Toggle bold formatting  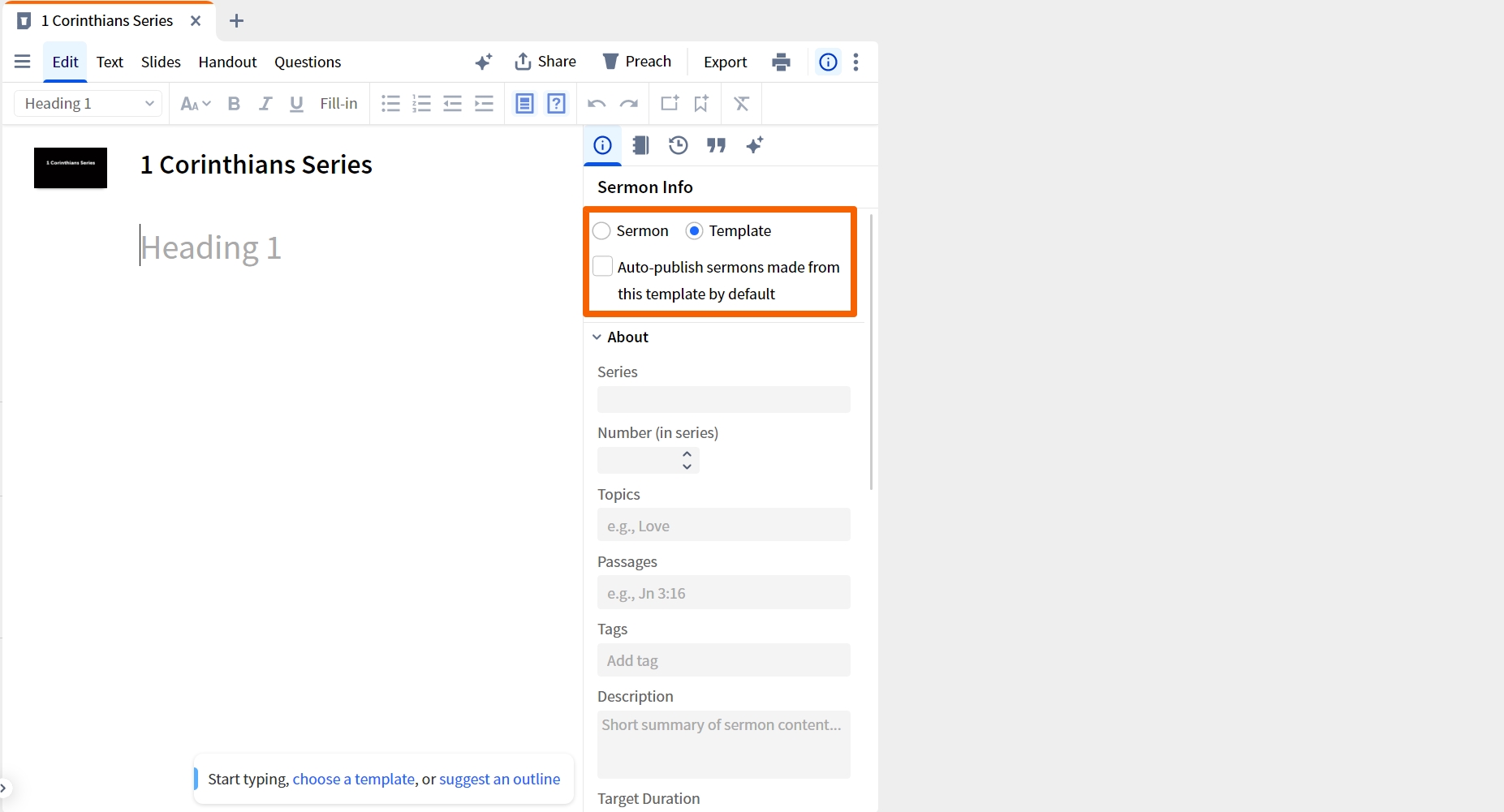click(x=234, y=103)
